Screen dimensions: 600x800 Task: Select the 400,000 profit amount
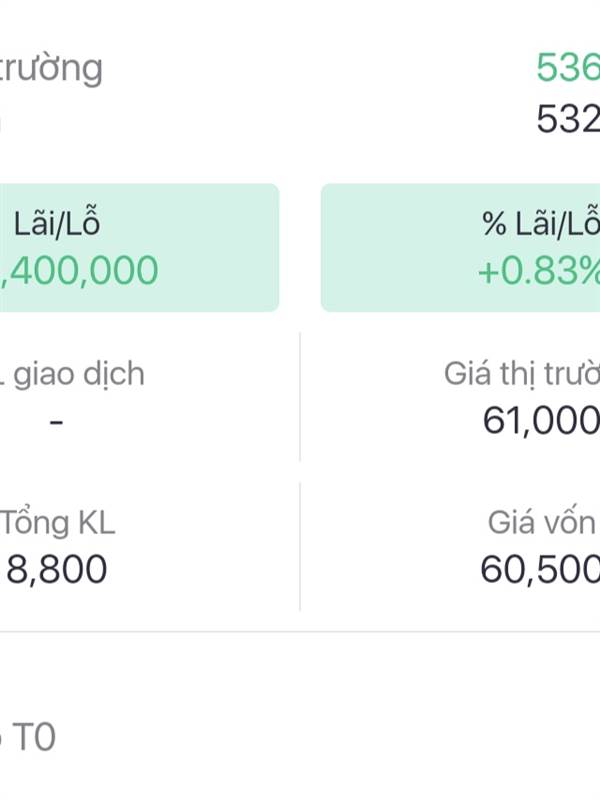tap(80, 271)
